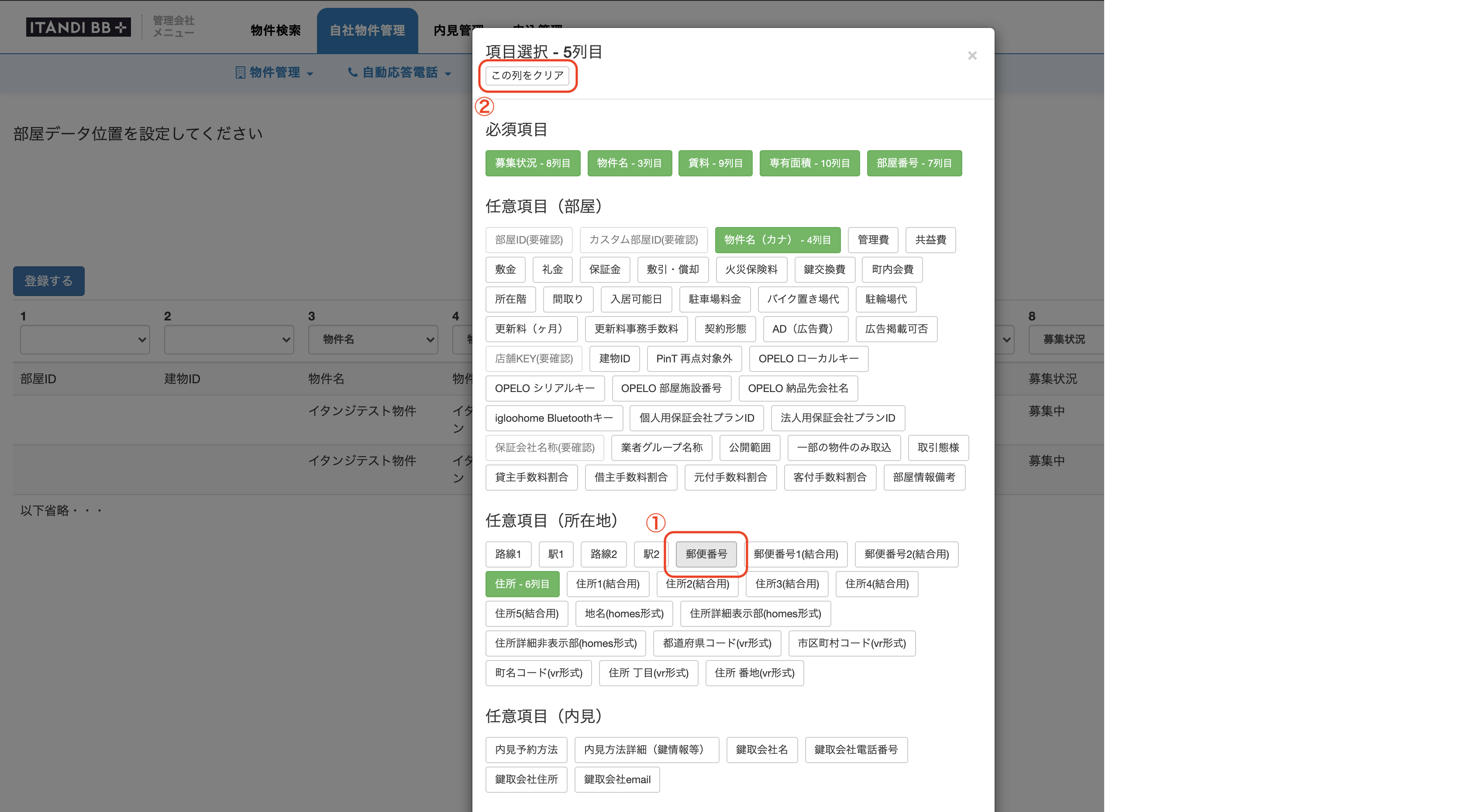Select 専有面積 - 10列目 required item
This screenshot has width=1467, height=812.
coord(809,163)
